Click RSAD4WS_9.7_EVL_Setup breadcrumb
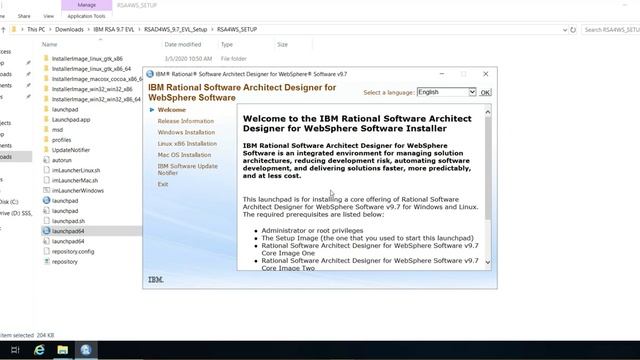 [176, 29]
